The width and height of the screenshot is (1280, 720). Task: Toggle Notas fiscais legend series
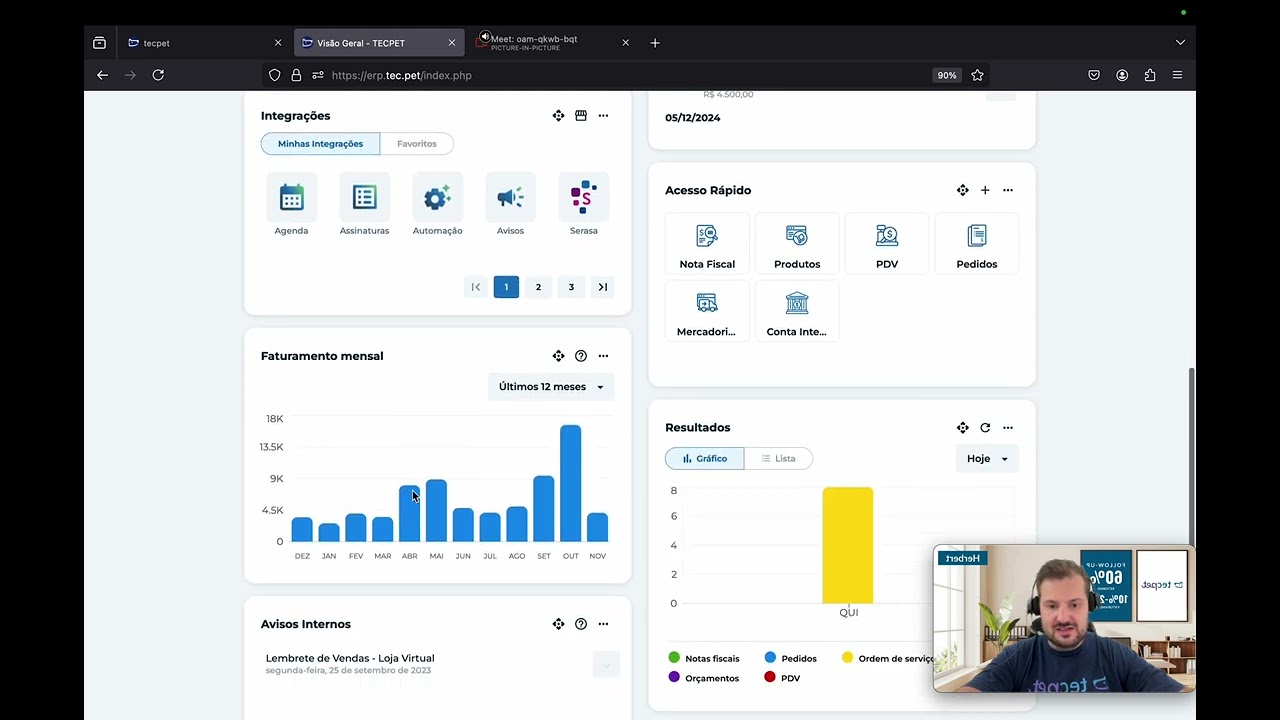[x=704, y=658]
